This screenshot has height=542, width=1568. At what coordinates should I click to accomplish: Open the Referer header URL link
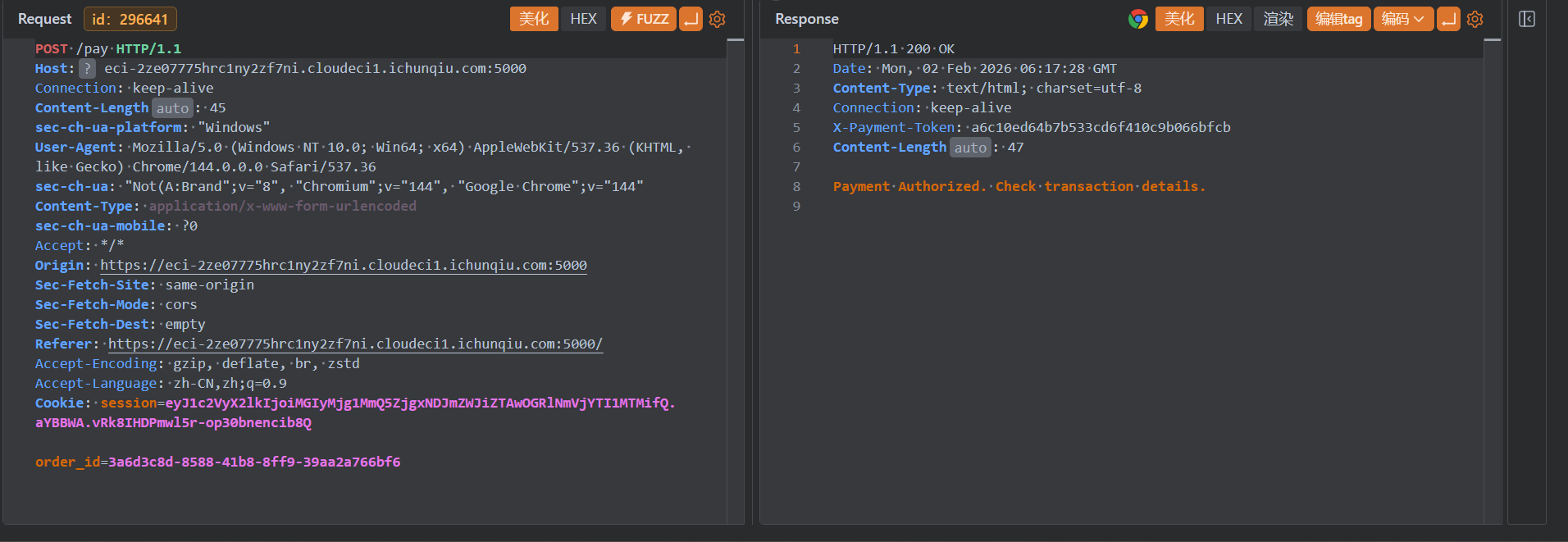click(356, 344)
